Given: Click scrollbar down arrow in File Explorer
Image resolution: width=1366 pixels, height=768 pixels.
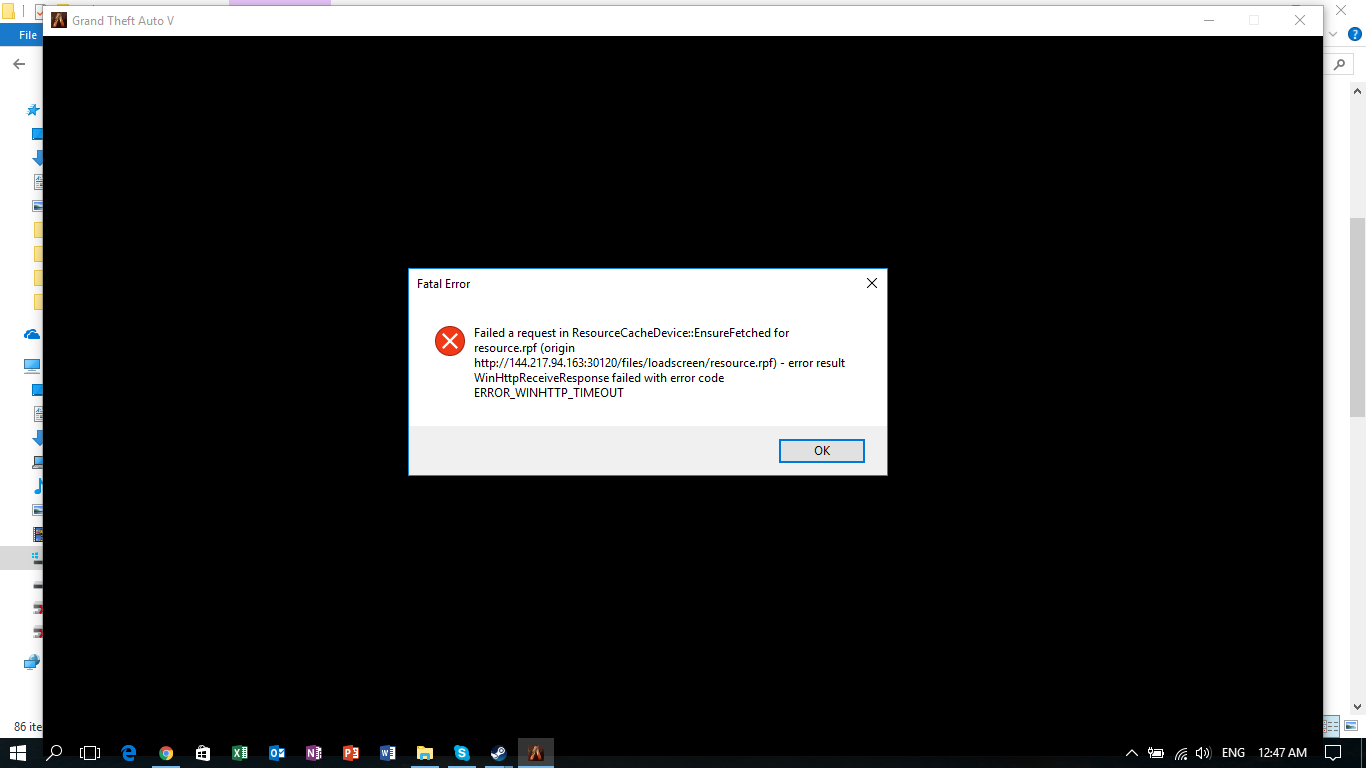Looking at the screenshot, I should pyautogui.click(x=1357, y=707).
